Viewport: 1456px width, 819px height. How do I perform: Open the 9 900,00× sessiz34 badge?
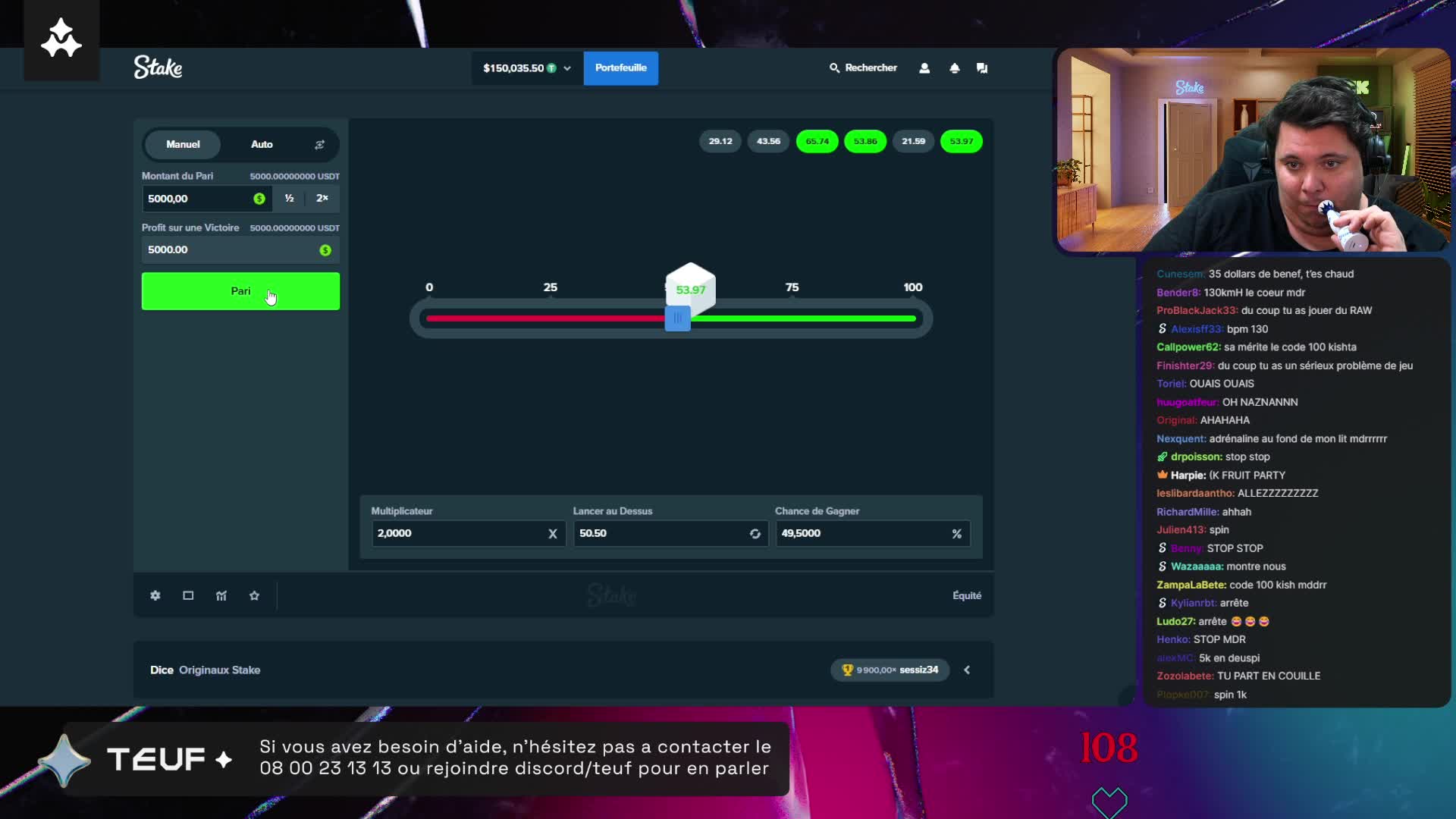click(x=890, y=670)
